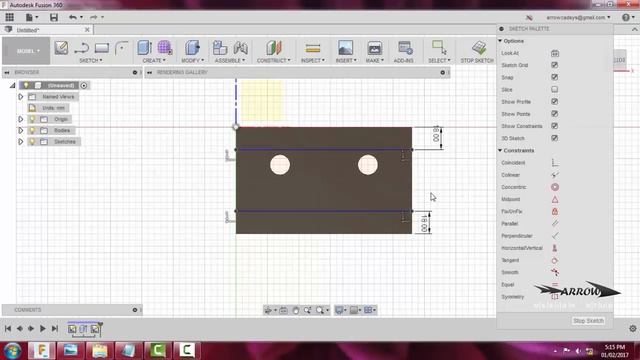Select the Create Form tool
Viewport: 640px width, 360px height.
point(165,48)
